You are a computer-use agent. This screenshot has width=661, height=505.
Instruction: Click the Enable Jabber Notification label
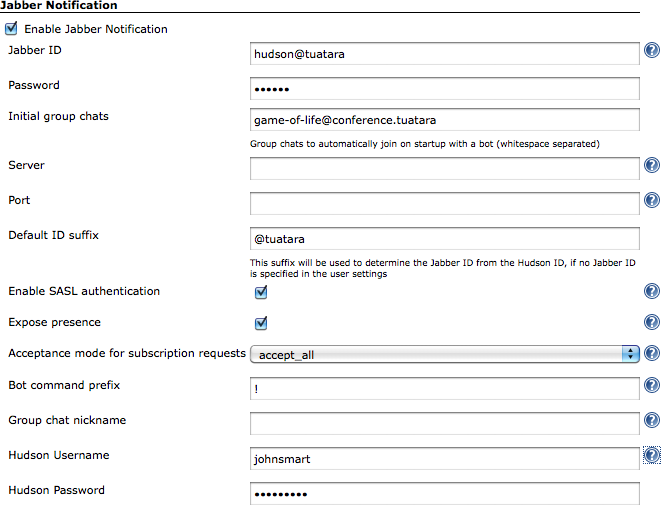click(96, 29)
